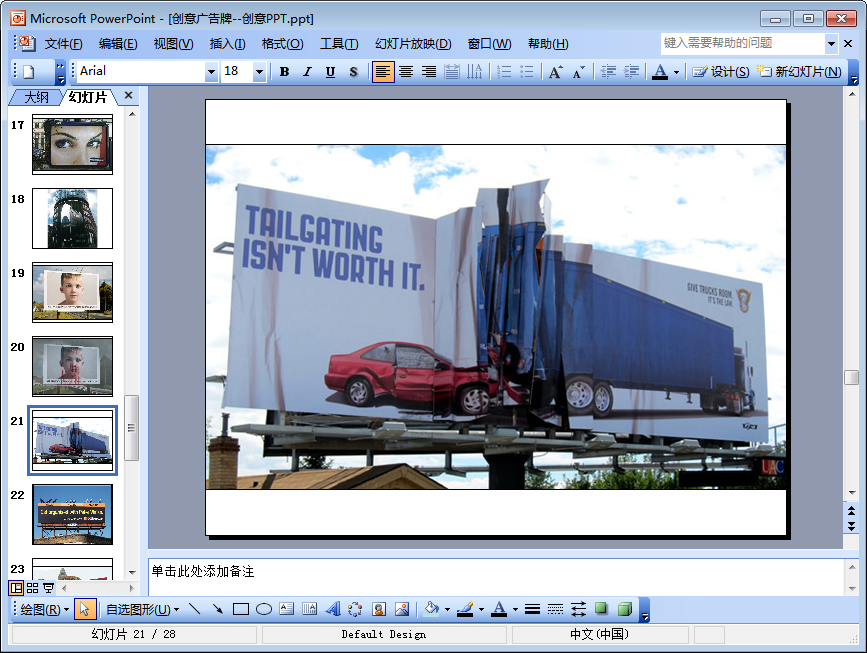Click the Increase Font Size icon
The width and height of the screenshot is (867, 653).
pyautogui.click(x=556, y=72)
